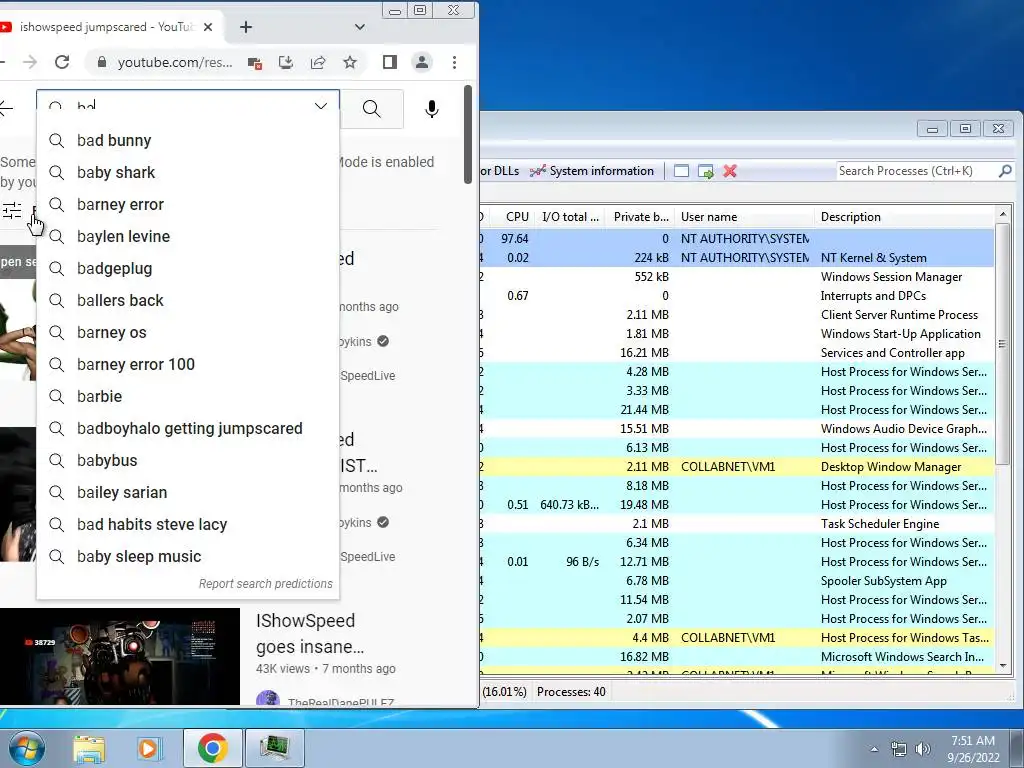Open Chrome three-dot menu

point(455,62)
